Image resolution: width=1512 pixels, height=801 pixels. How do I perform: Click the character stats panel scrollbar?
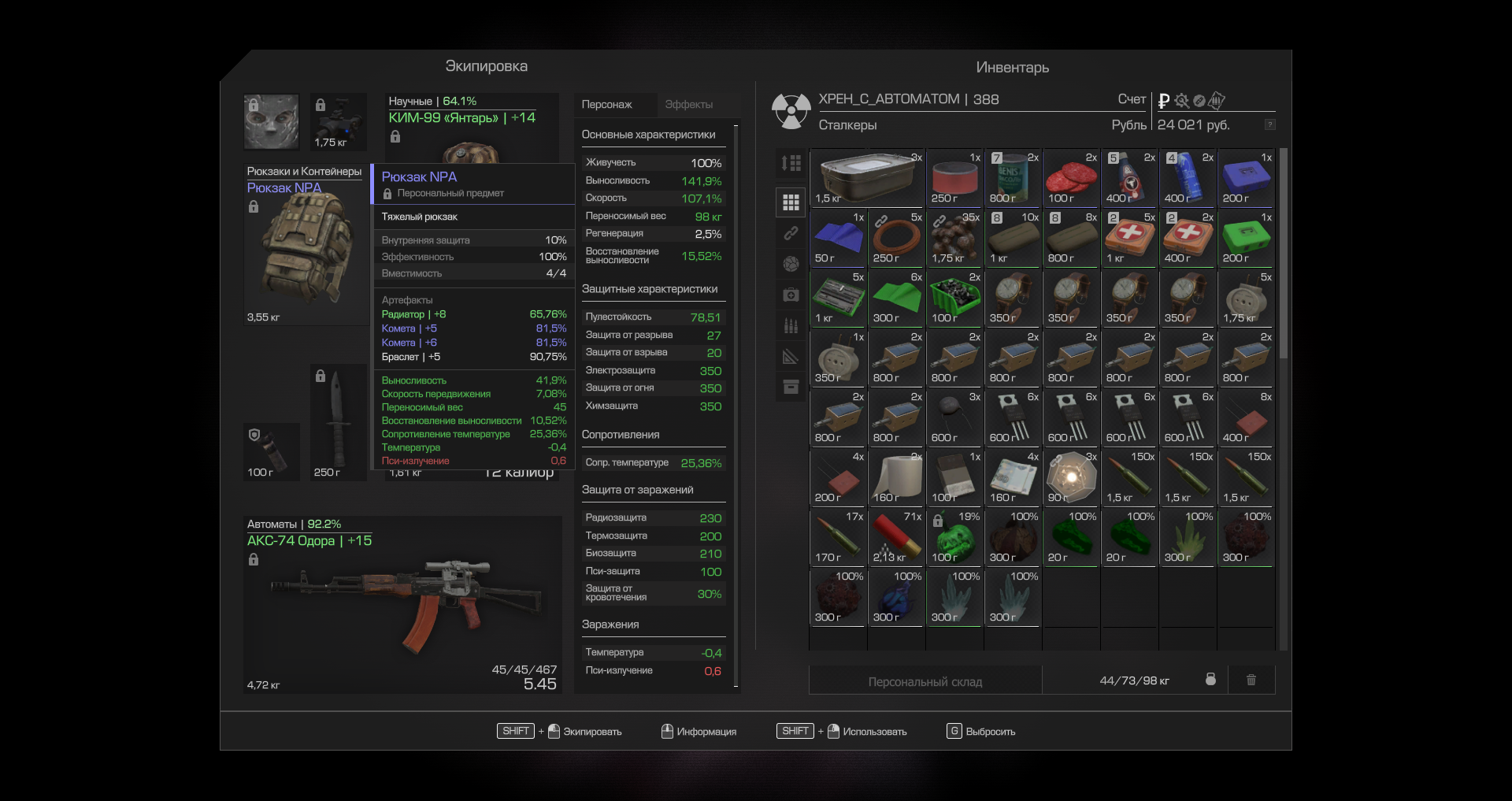[x=736, y=406]
